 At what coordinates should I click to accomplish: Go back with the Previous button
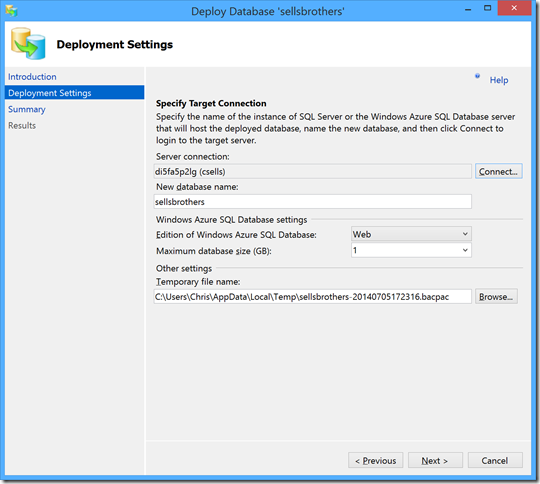click(375, 460)
